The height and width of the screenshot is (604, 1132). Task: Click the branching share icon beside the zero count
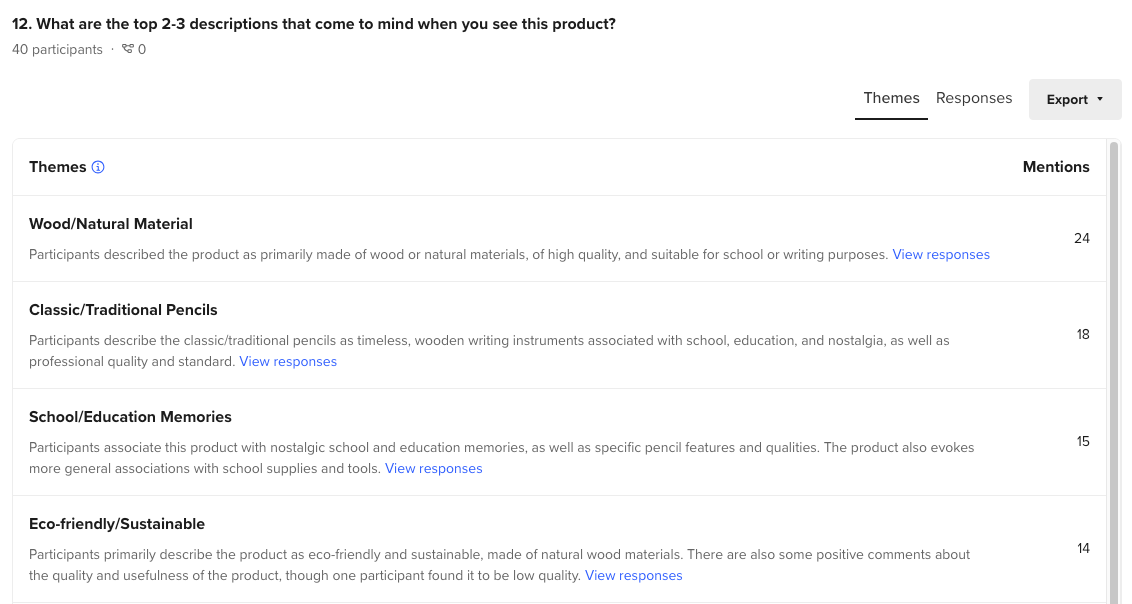127,49
